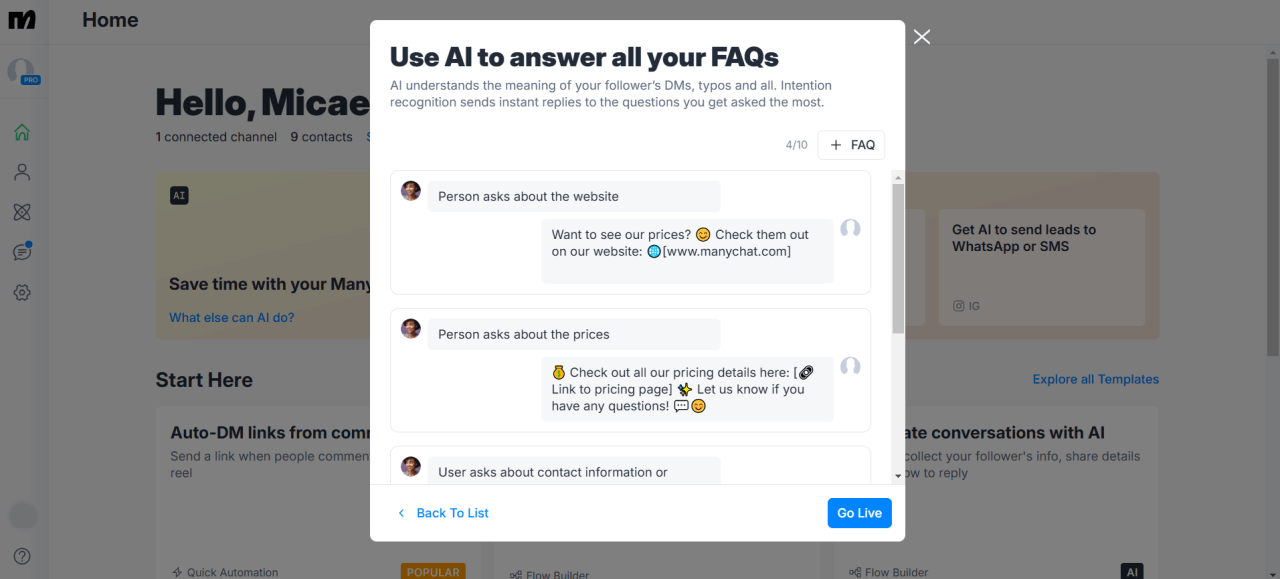1280x579 pixels.
Task: Click the AI badge on the bottom right template
Action: 1132,571
